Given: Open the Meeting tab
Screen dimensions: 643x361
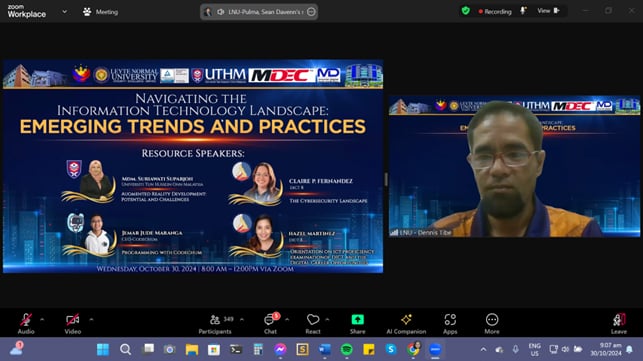Looking at the screenshot, I should [x=100, y=12].
